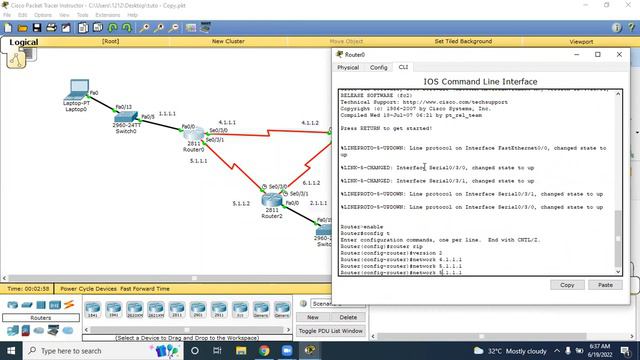Click Set Tiled Background
This screenshot has height=360, width=640.
coord(463,41)
